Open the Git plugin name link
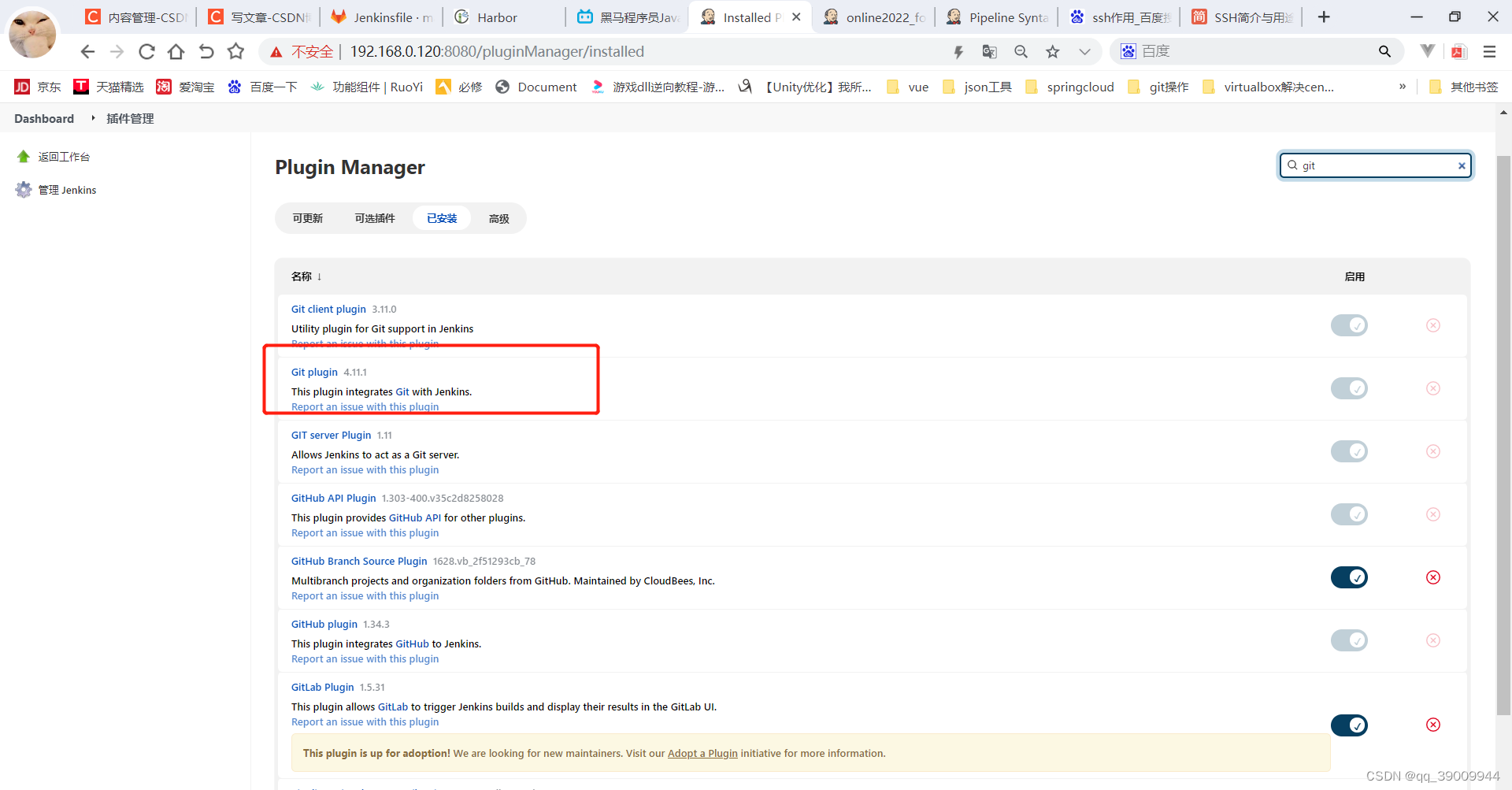This screenshot has width=1512, height=790. point(314,373)
